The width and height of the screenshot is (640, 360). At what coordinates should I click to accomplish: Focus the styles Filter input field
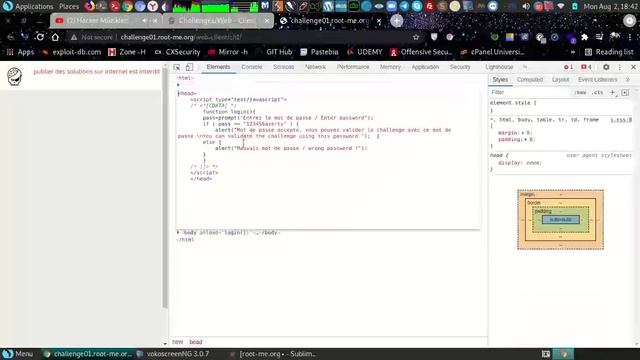coord(530,93)
